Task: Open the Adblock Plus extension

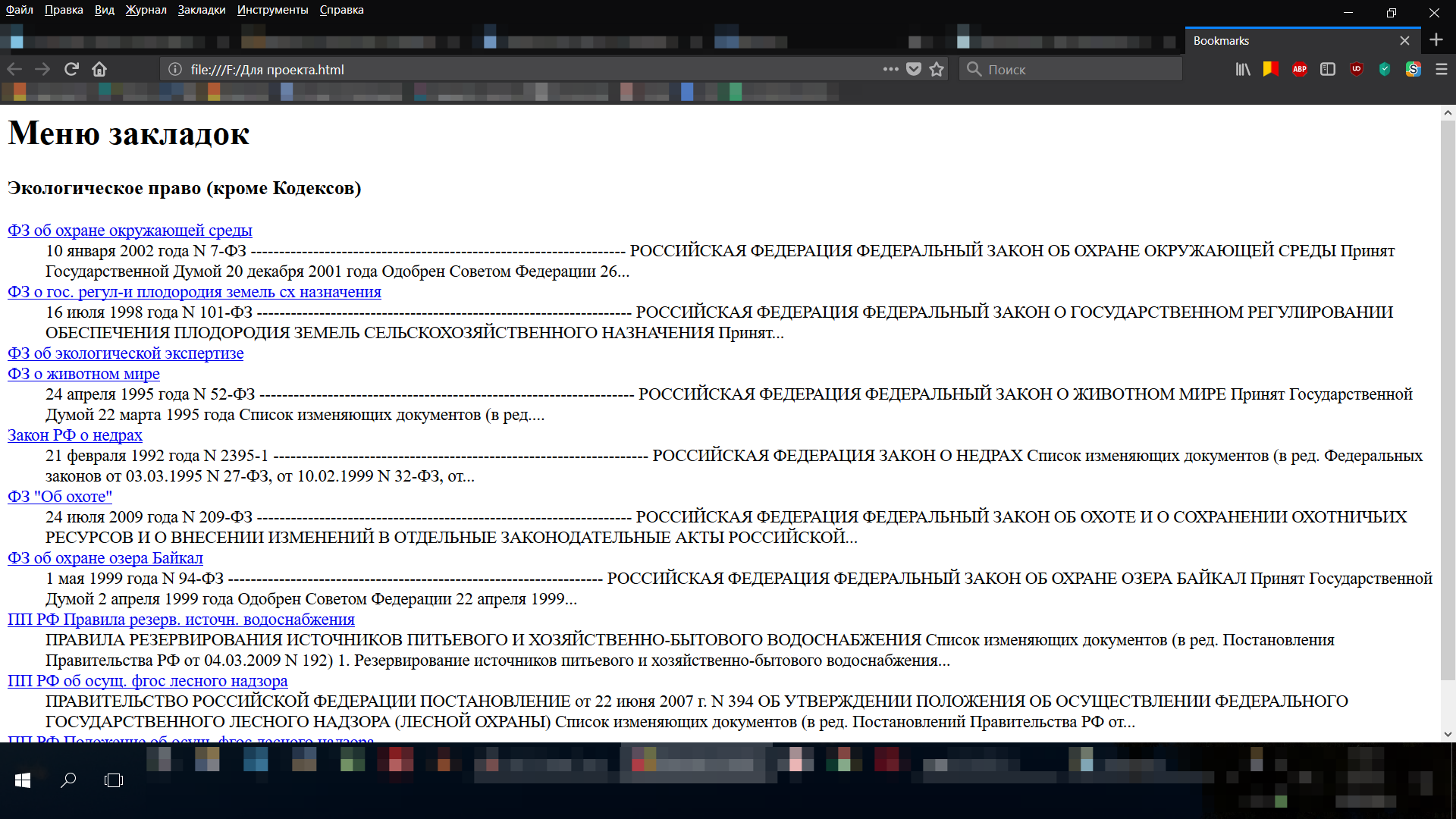Action: (1300, 69)
